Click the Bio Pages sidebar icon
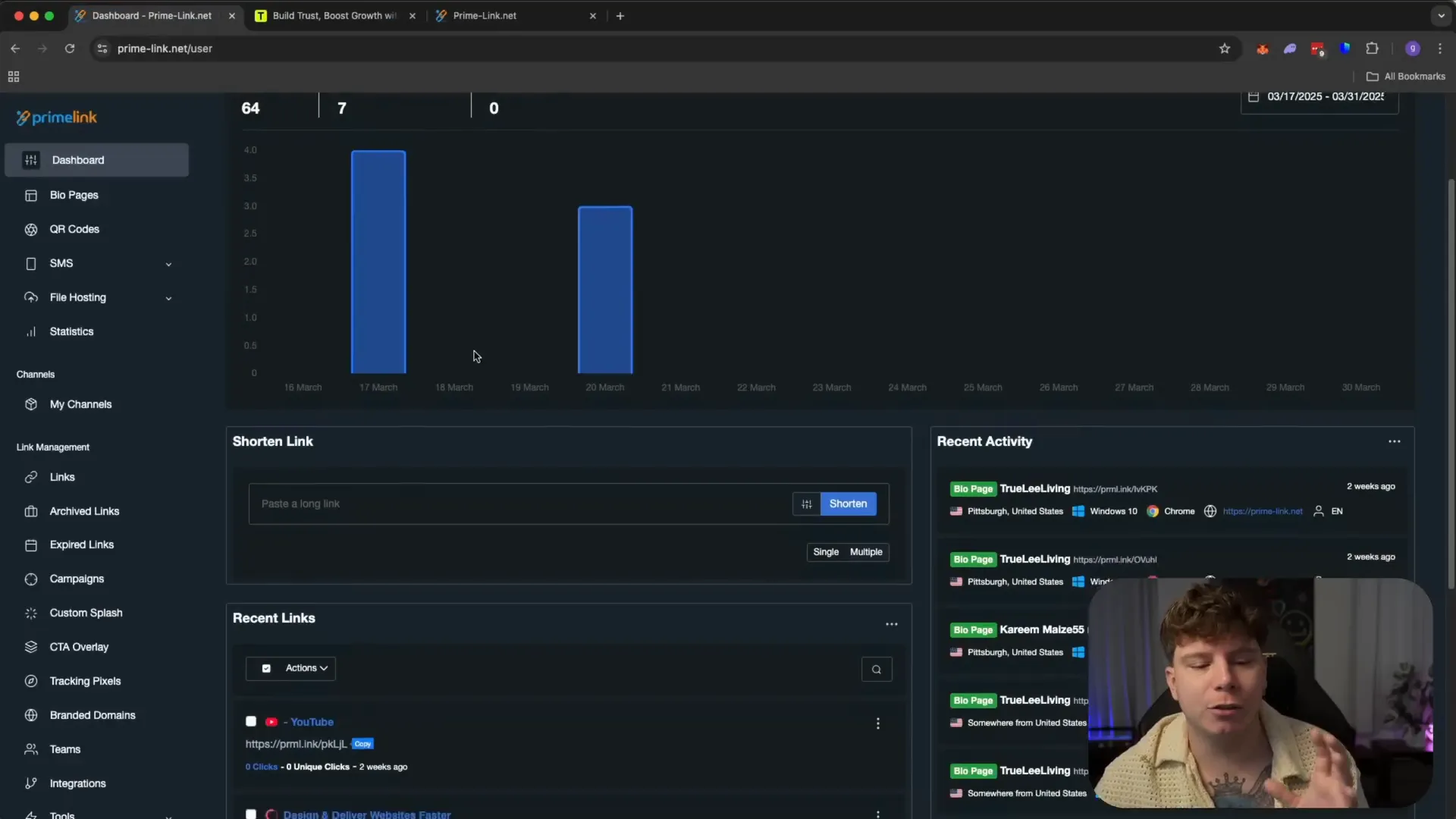Viewport: 1456px width, 819px height. click(x=31, y=196)
